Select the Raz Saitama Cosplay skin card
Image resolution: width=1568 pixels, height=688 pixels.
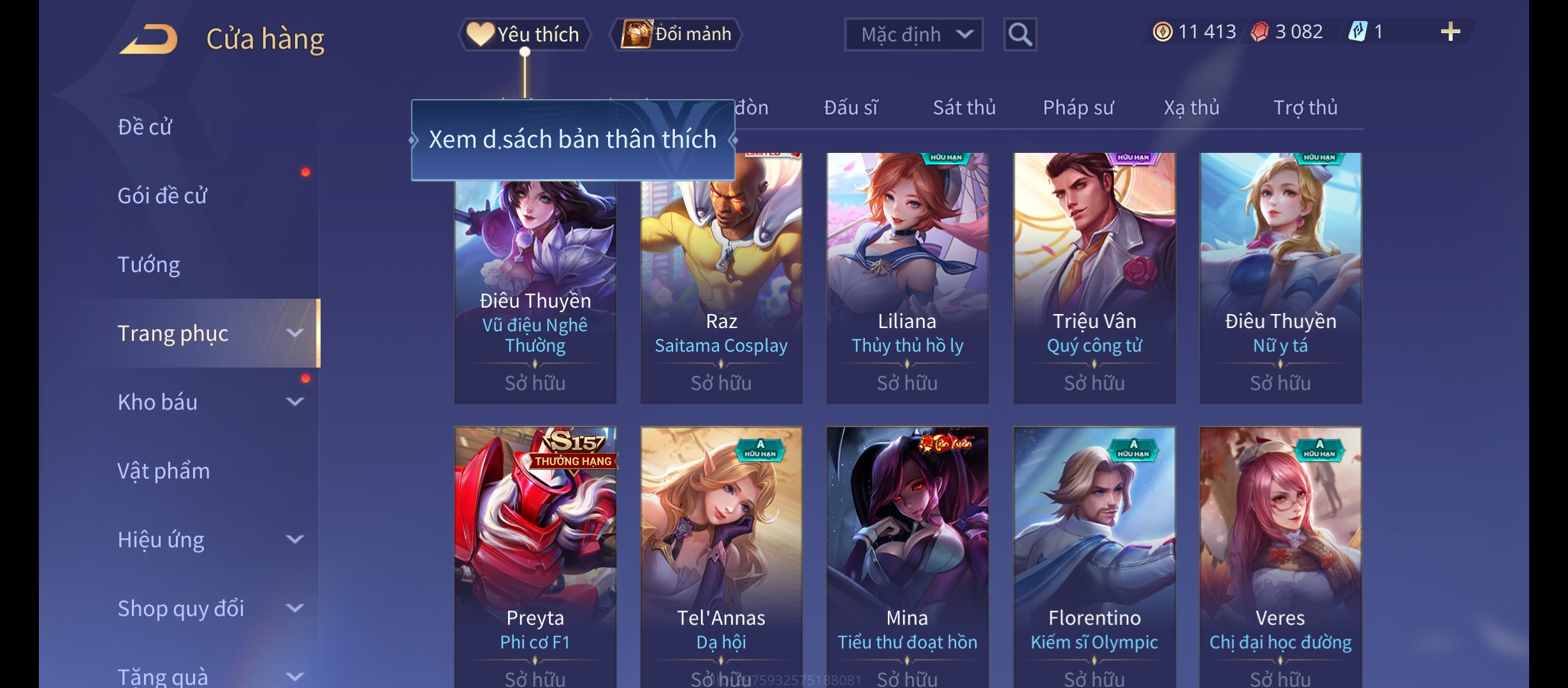721,278
